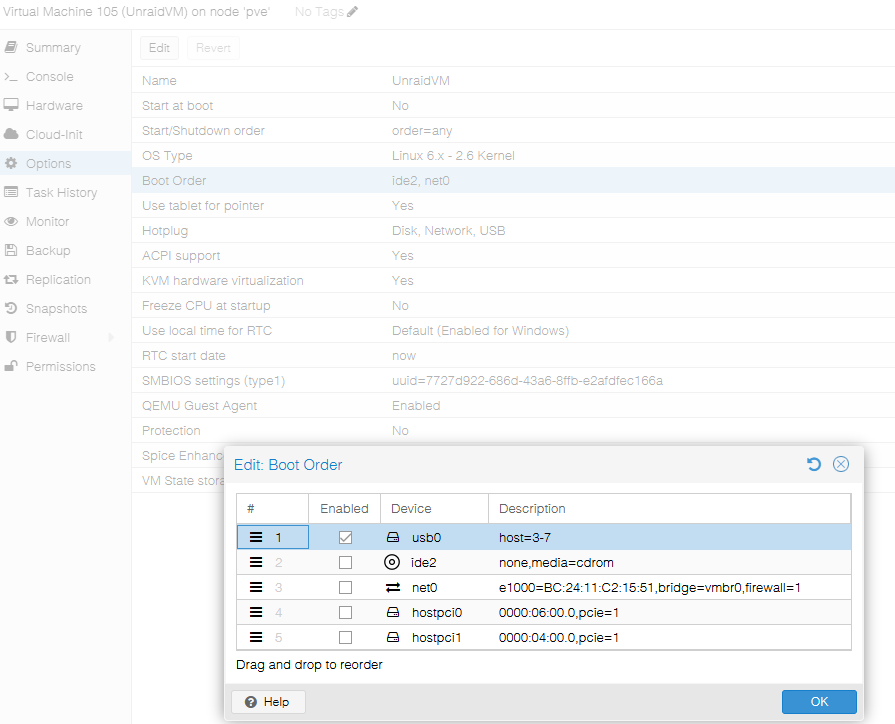Screen dimensions: 895x724
Task: Click the cdrom disc icon beside ide2
Action: (x=392, y=562)
